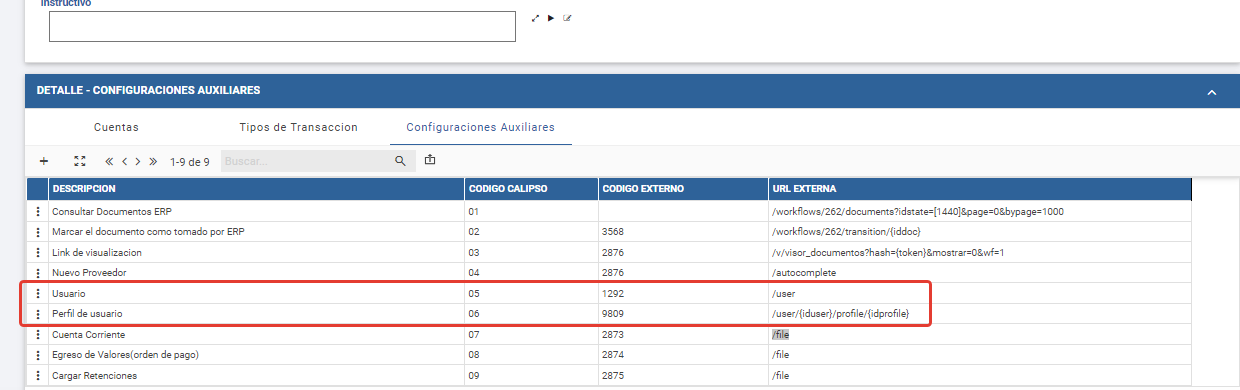Edit the Instructivo with the pencil icon
1240x390 pixels.
(567, 18)
